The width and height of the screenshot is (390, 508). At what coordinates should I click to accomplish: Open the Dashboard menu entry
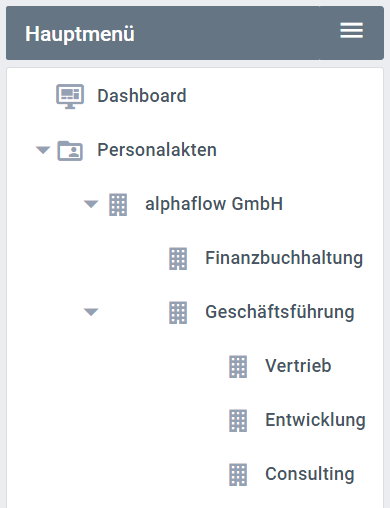(142, 96)
